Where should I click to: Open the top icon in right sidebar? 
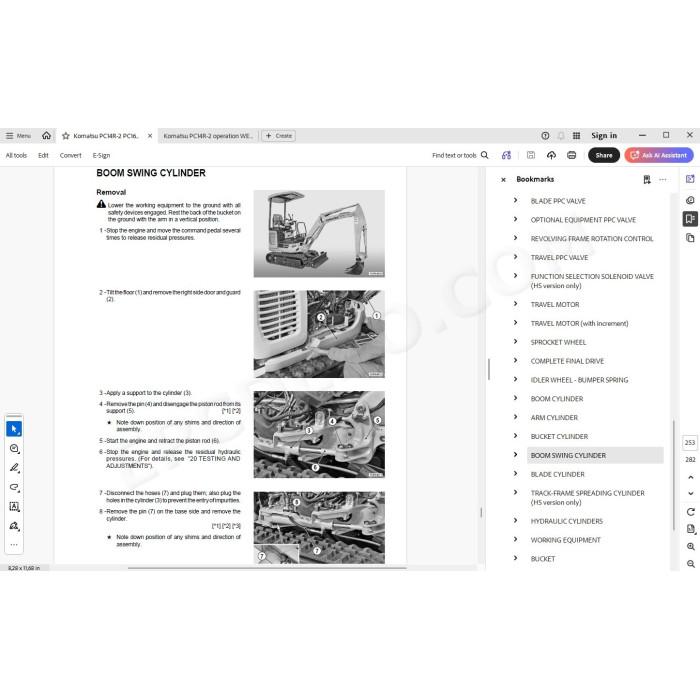coord(690,179)
